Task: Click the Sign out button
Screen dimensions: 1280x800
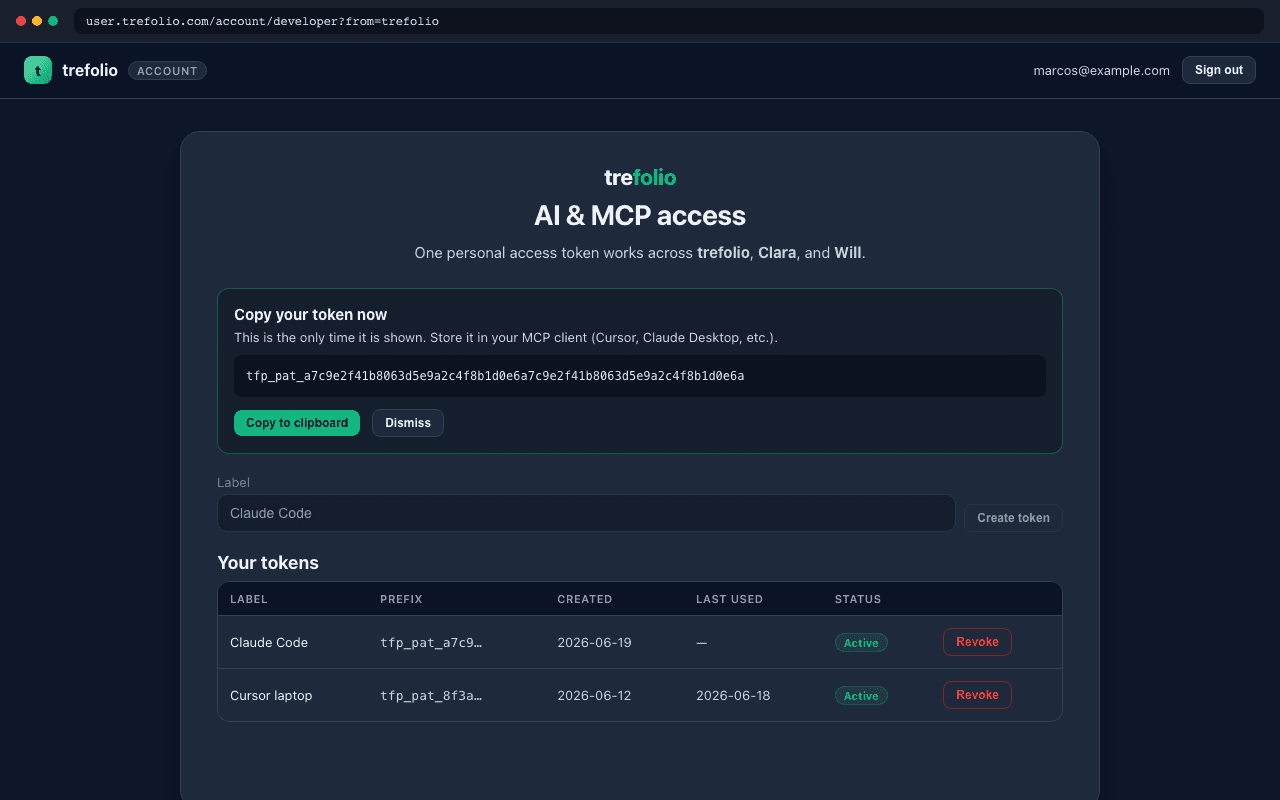Action: click(x=1218, y=70)
